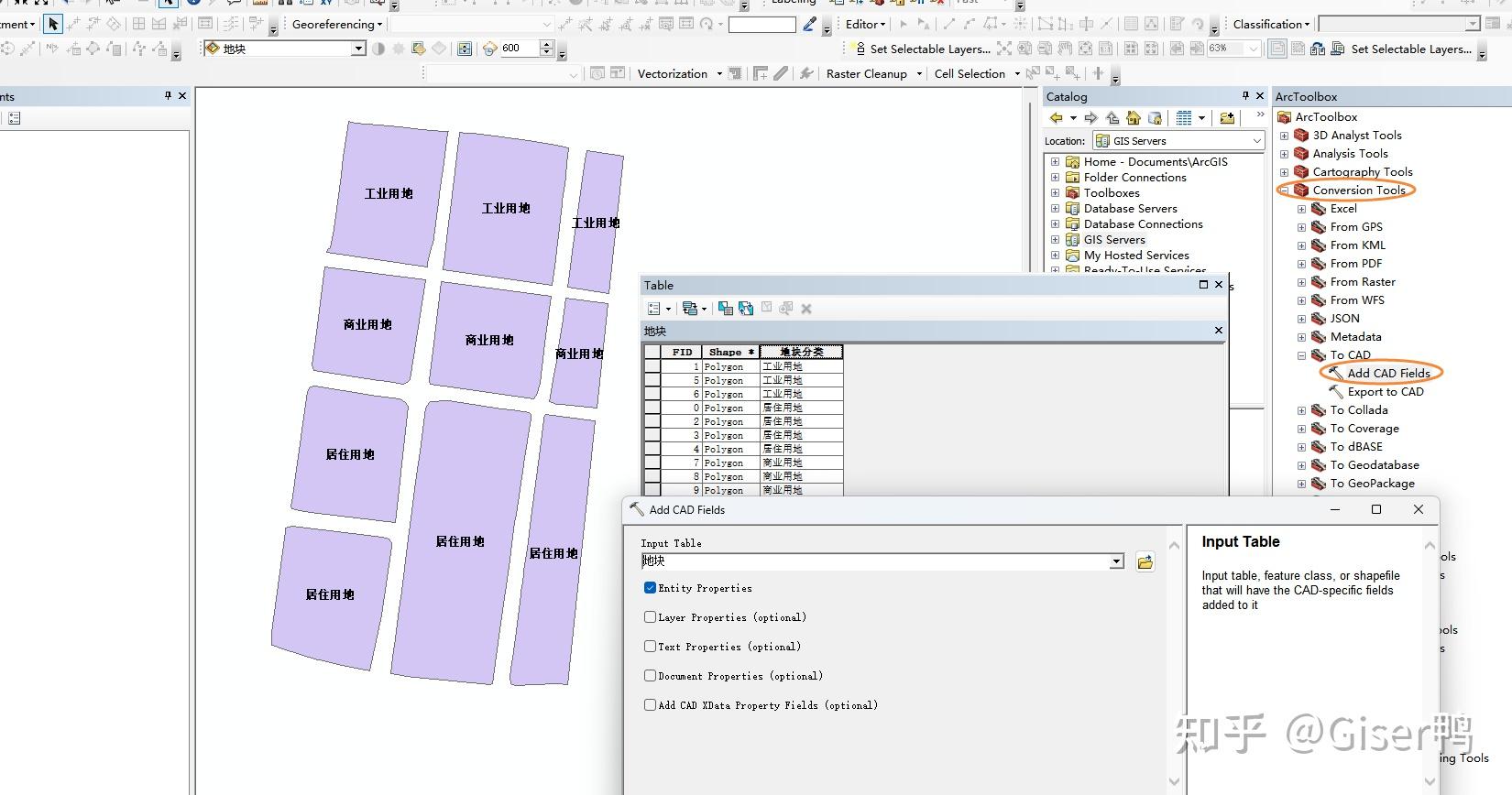Click the up arrow of the 600 spinner
This screenshot has width=1512, height=795.
click(547, 44)
